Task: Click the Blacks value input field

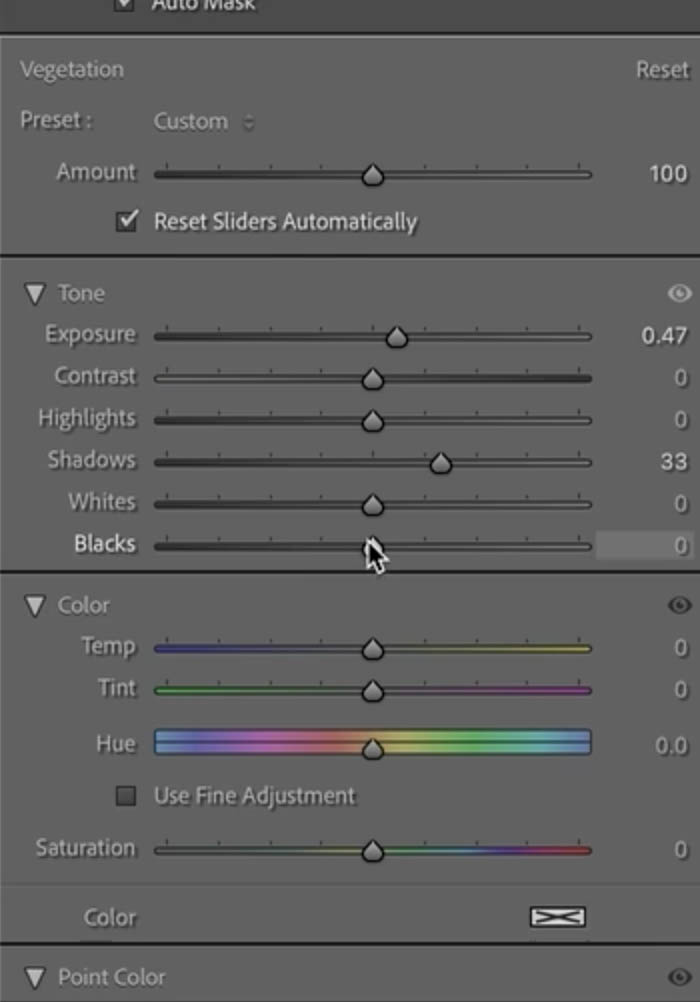Action: [x=644, y=545]
